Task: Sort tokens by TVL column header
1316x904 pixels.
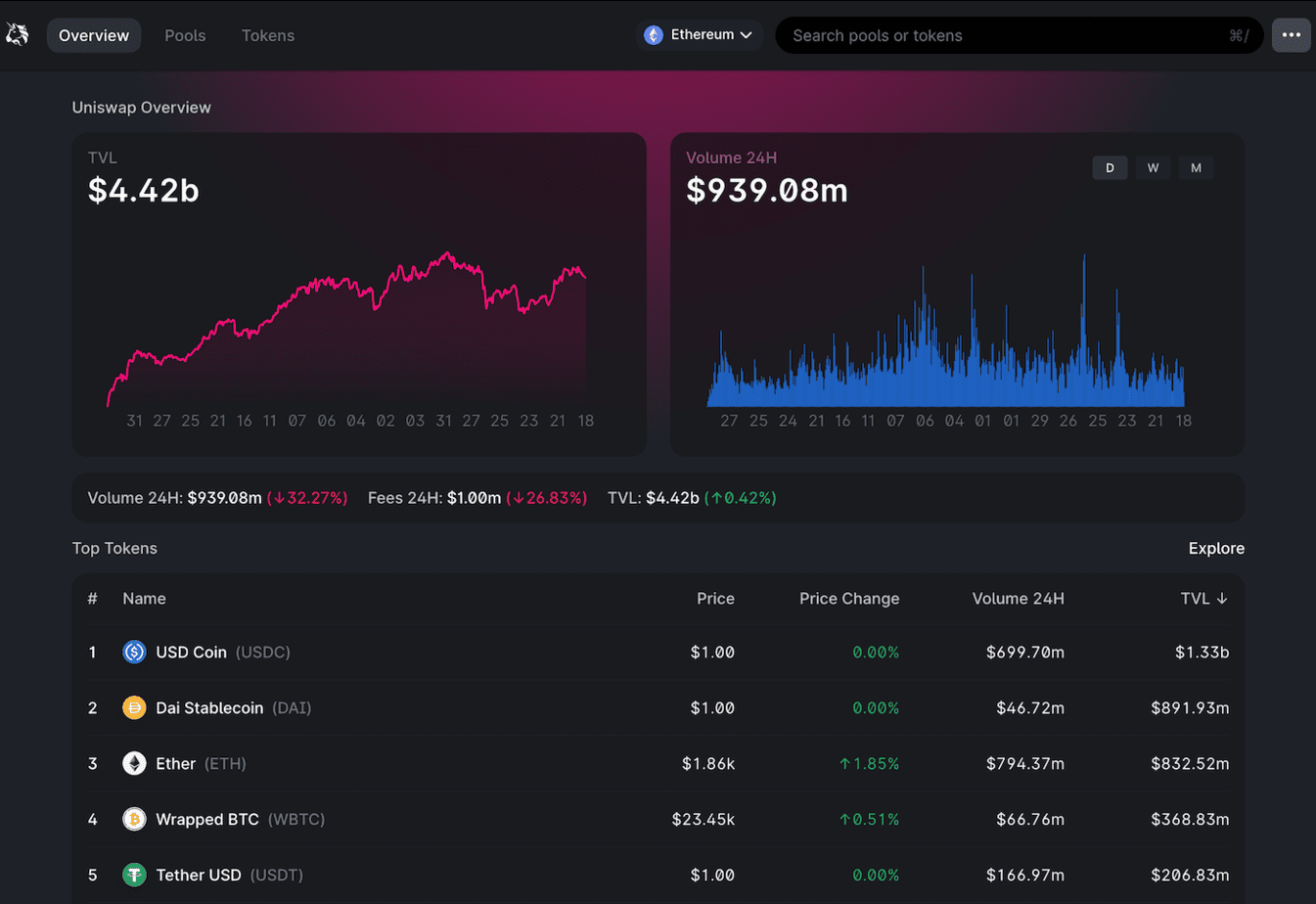Action: [1203, 599]
